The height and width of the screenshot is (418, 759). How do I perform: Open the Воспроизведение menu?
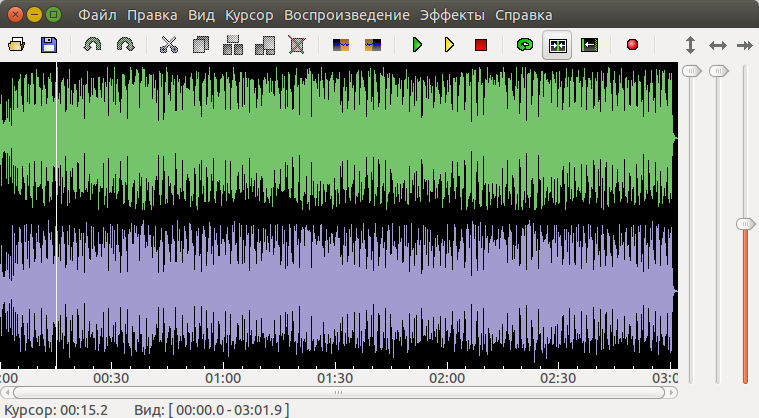point(347,15)
